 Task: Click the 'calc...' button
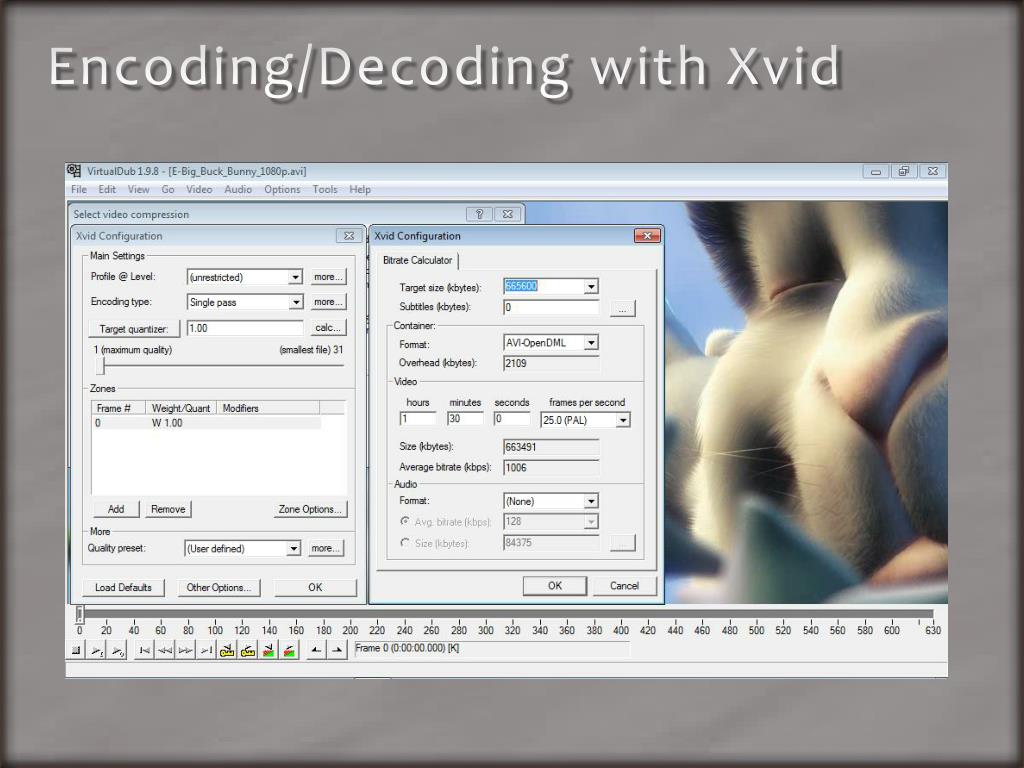tap(328, 327)
